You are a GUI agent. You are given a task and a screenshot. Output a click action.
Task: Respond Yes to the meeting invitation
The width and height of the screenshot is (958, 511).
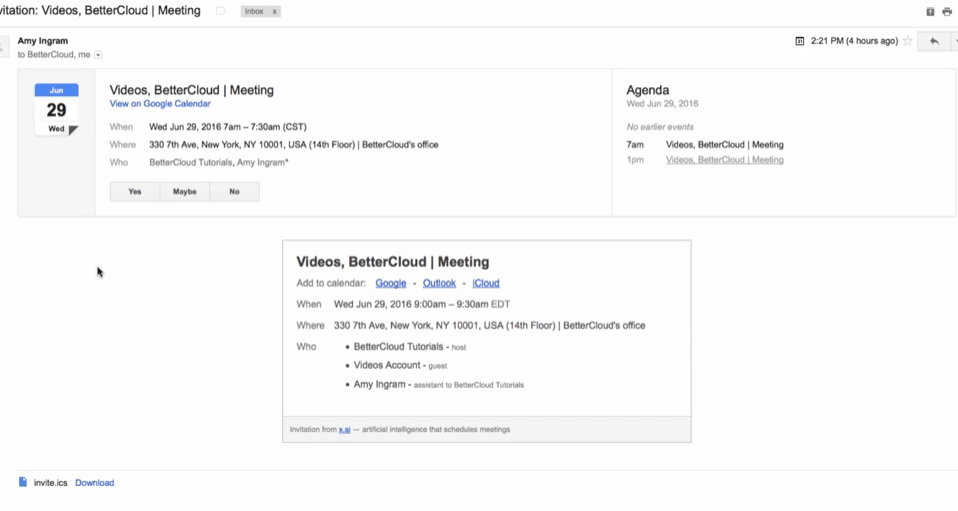point(135,191)
